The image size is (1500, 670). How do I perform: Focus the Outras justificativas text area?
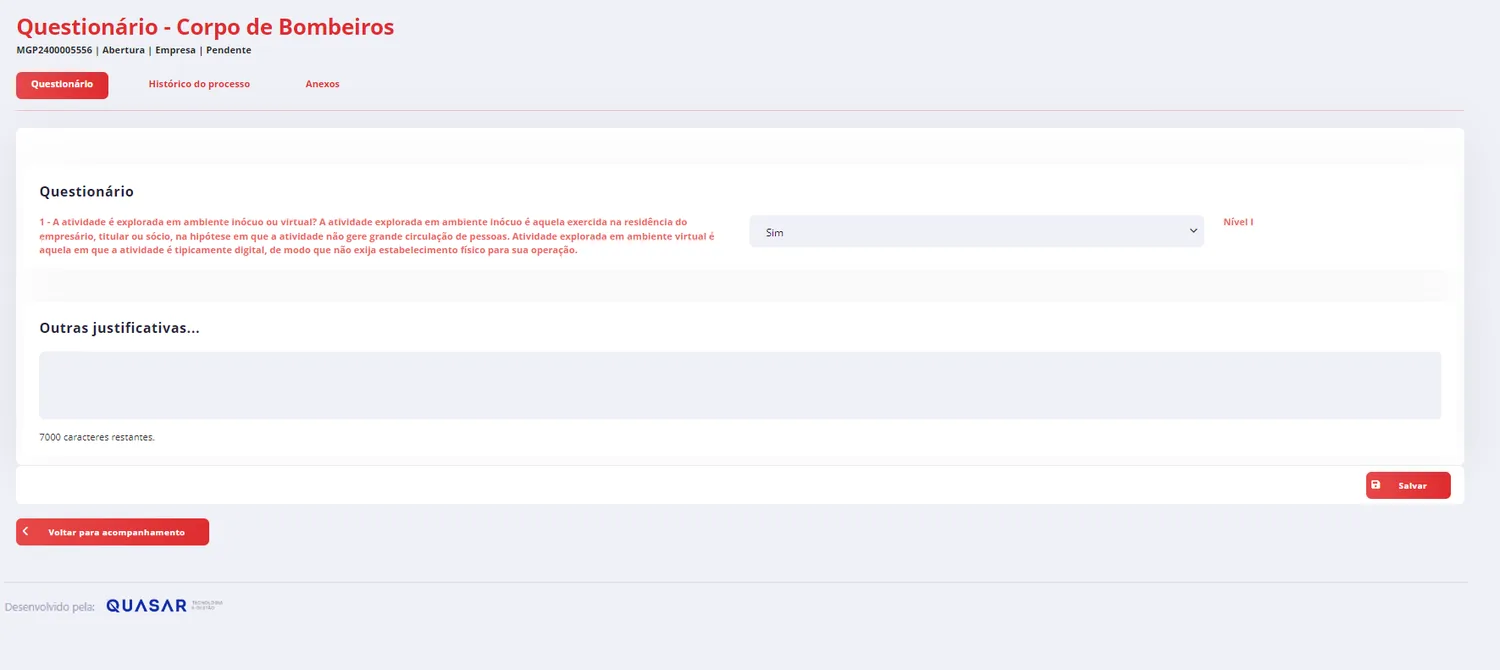[740, 385]
